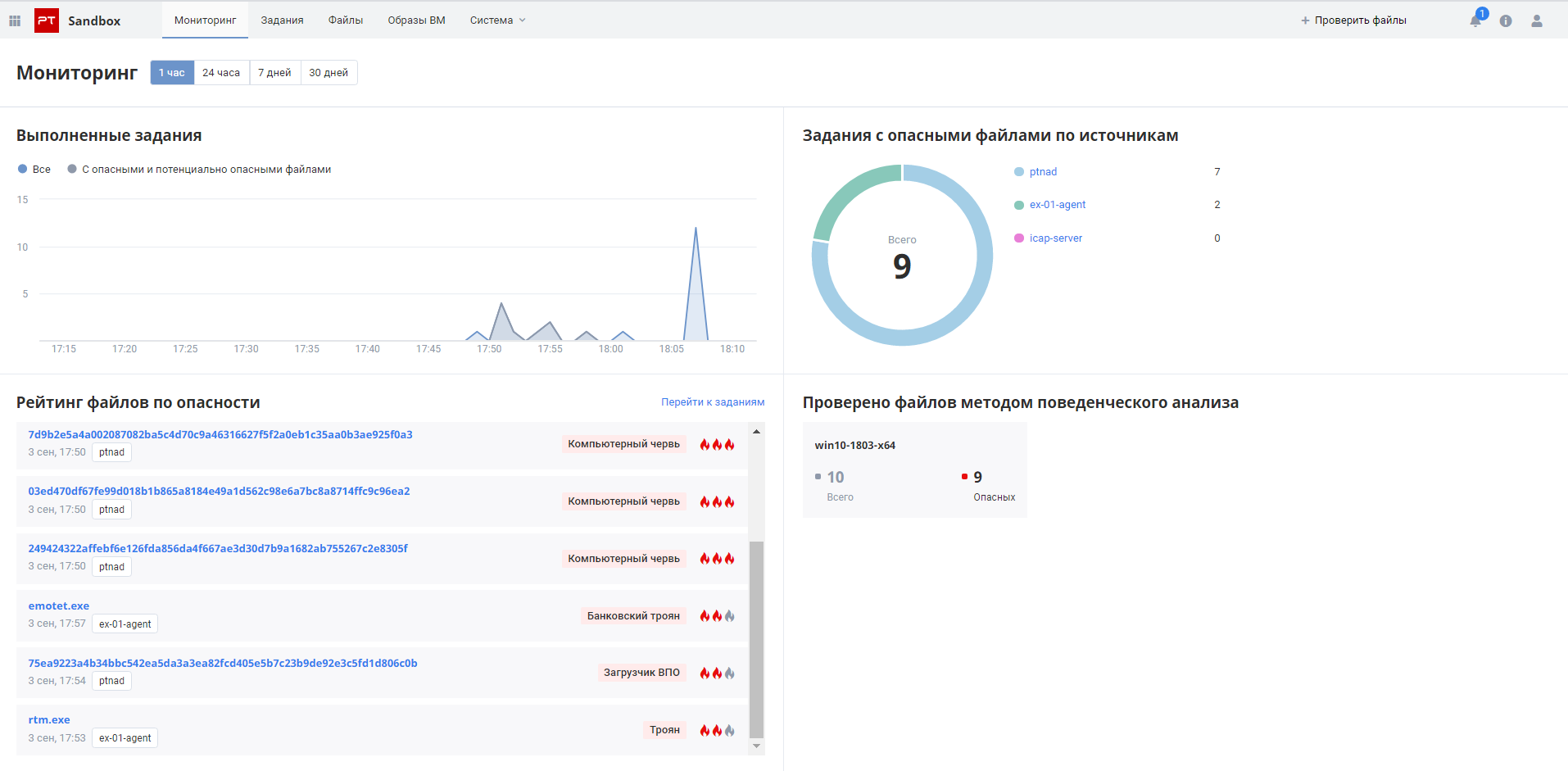This screenshot has height=771, width=1568.
Task: Expand the Система dropdown menu
Action: 497,20
